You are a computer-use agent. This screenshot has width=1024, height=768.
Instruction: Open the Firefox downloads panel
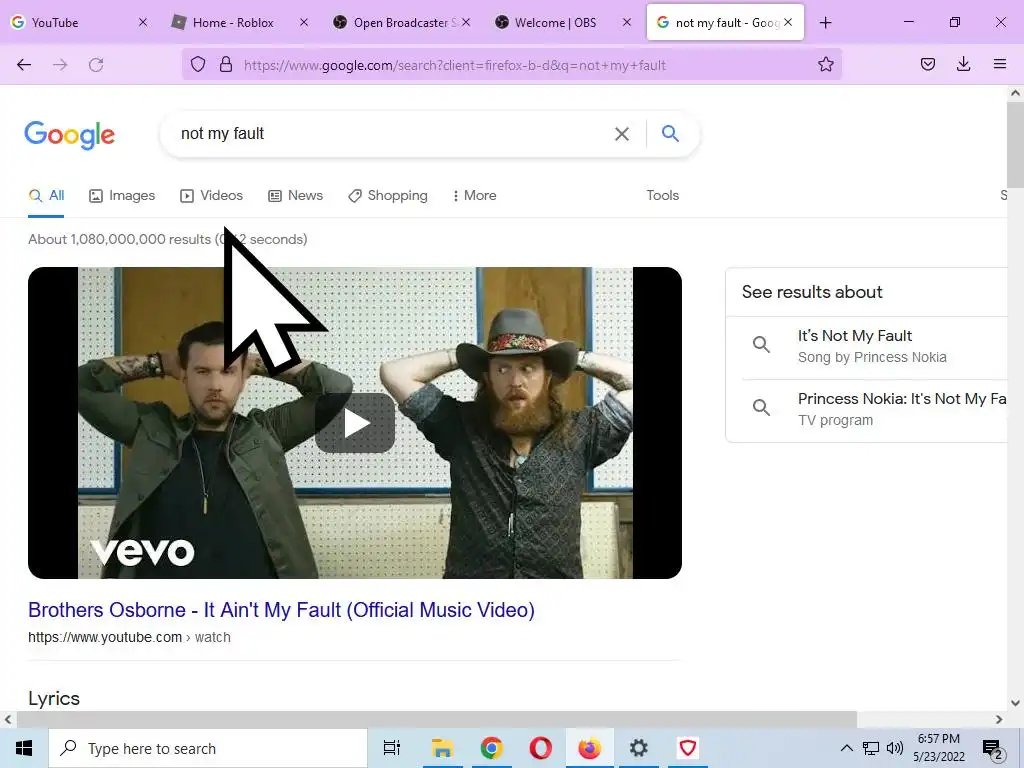coord(963,65)
